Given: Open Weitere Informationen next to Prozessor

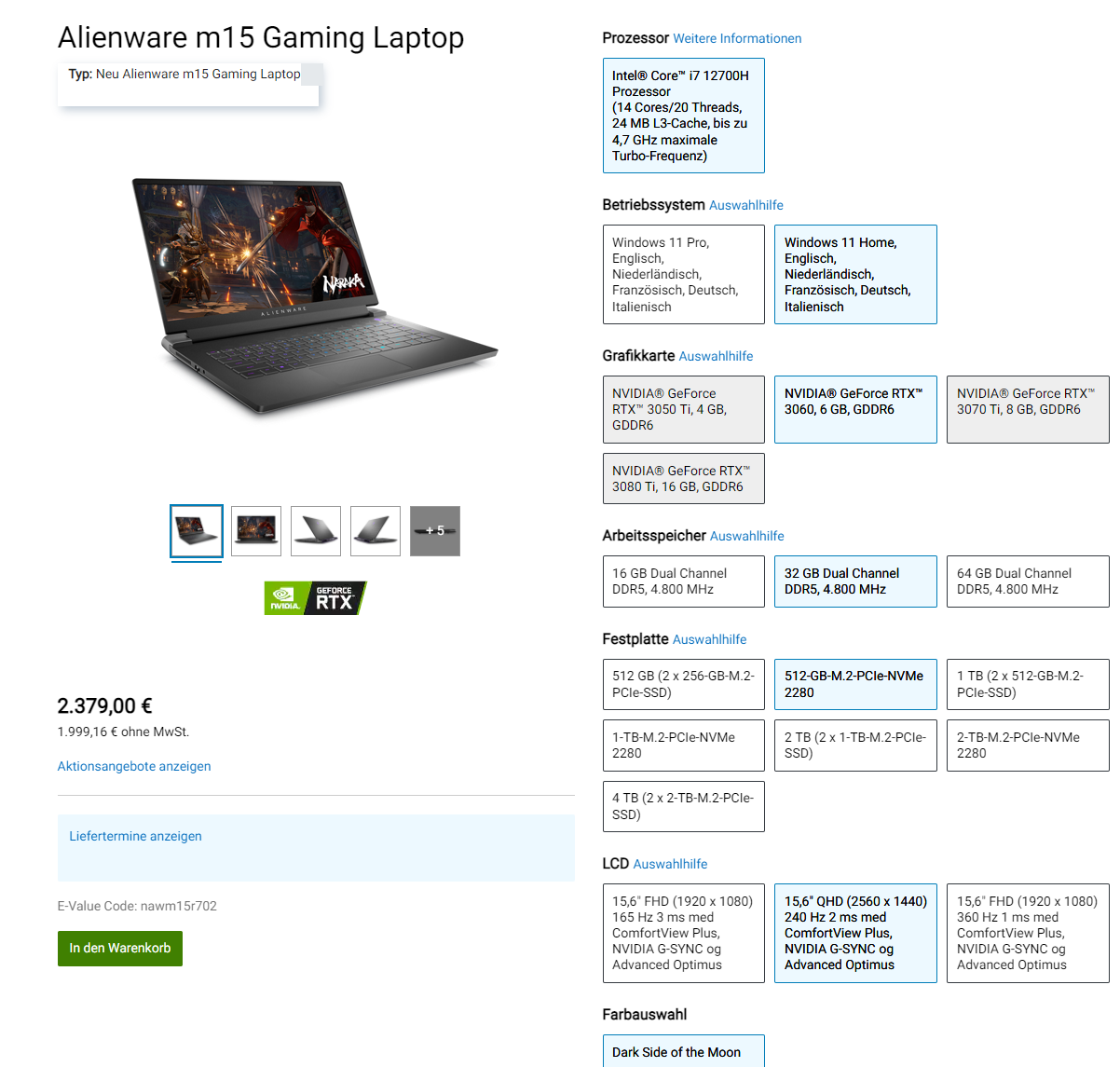Looking at the screenshot, I should click(x=737, y=38).
